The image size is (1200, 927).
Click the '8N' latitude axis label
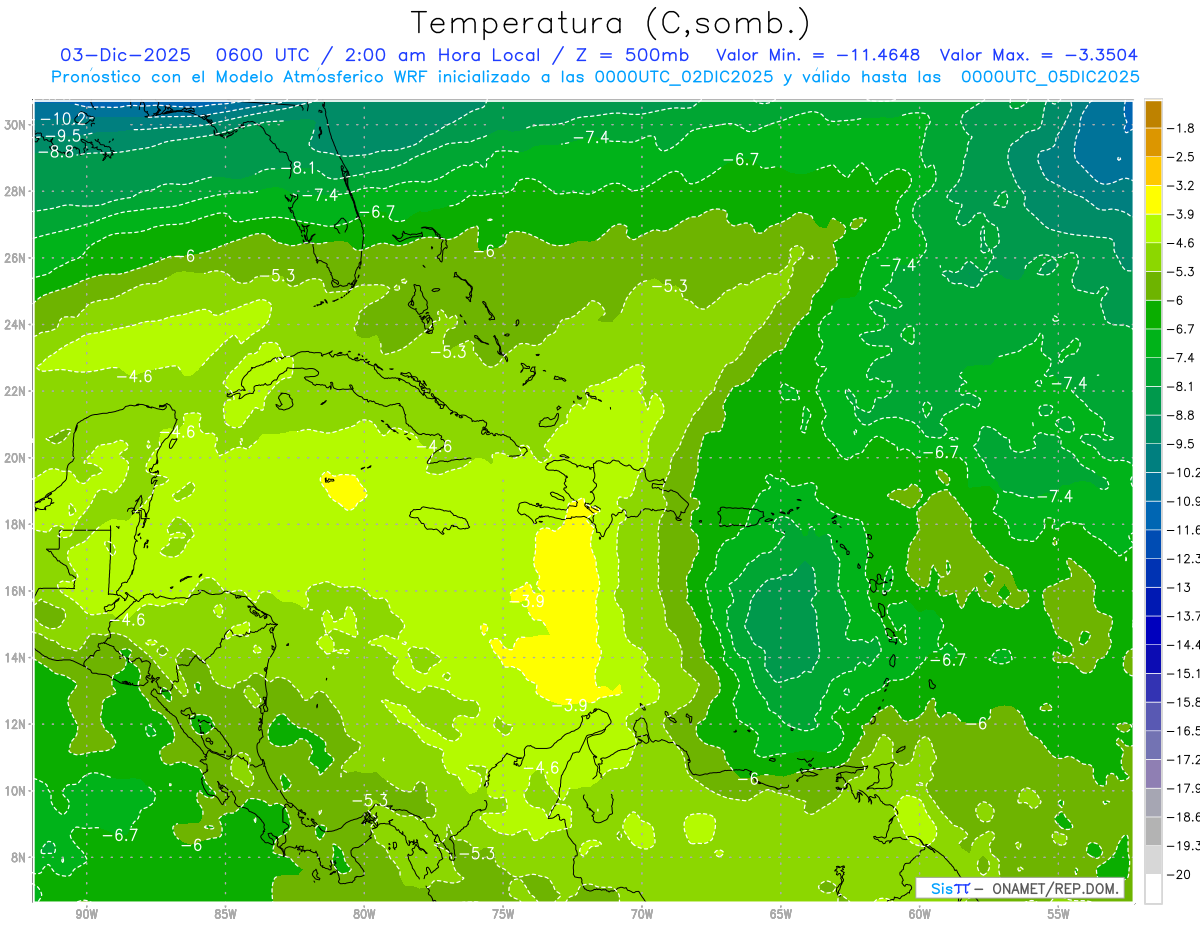pos(19,857)
